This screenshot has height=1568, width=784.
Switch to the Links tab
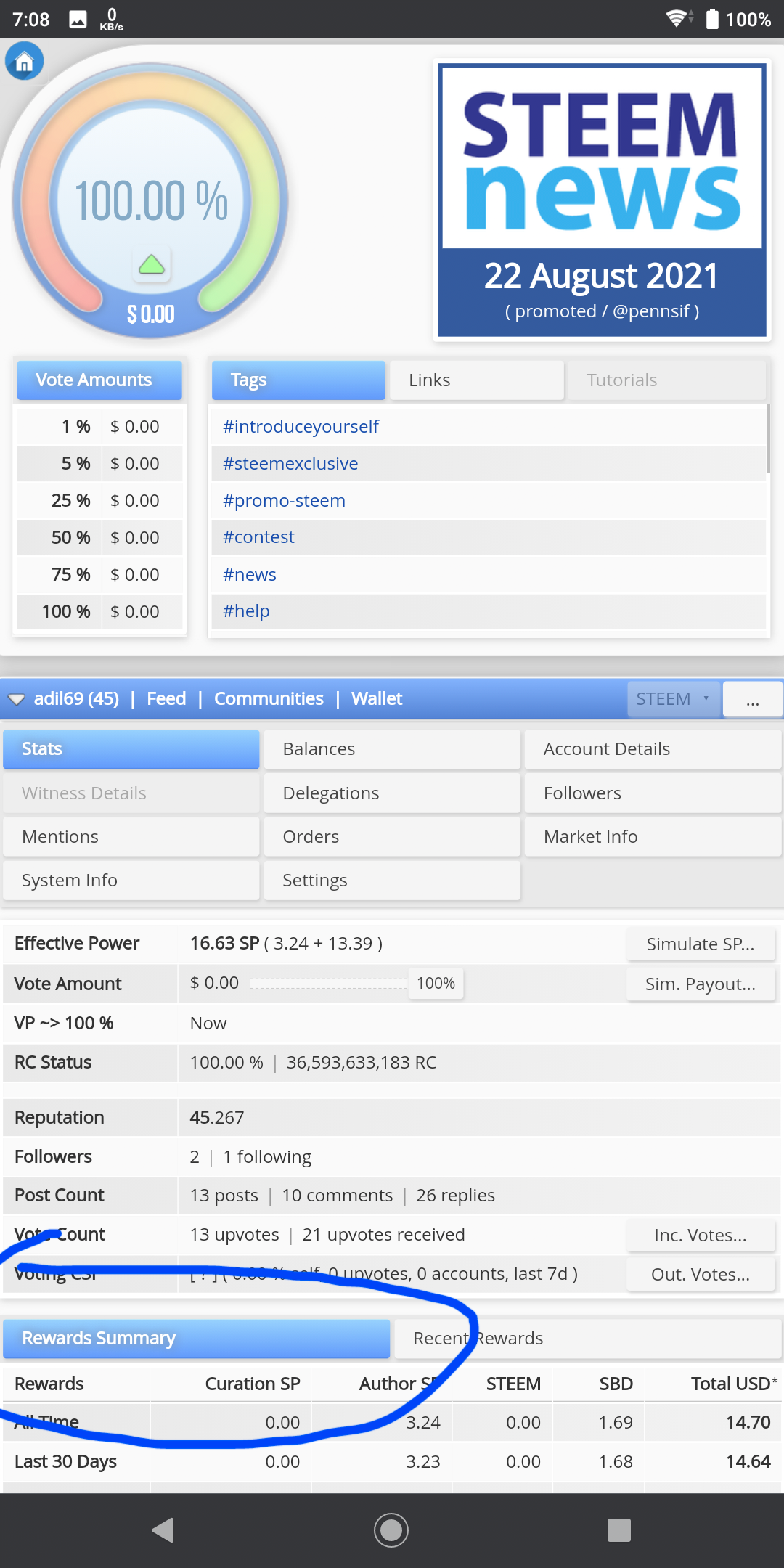coord(477,380)
